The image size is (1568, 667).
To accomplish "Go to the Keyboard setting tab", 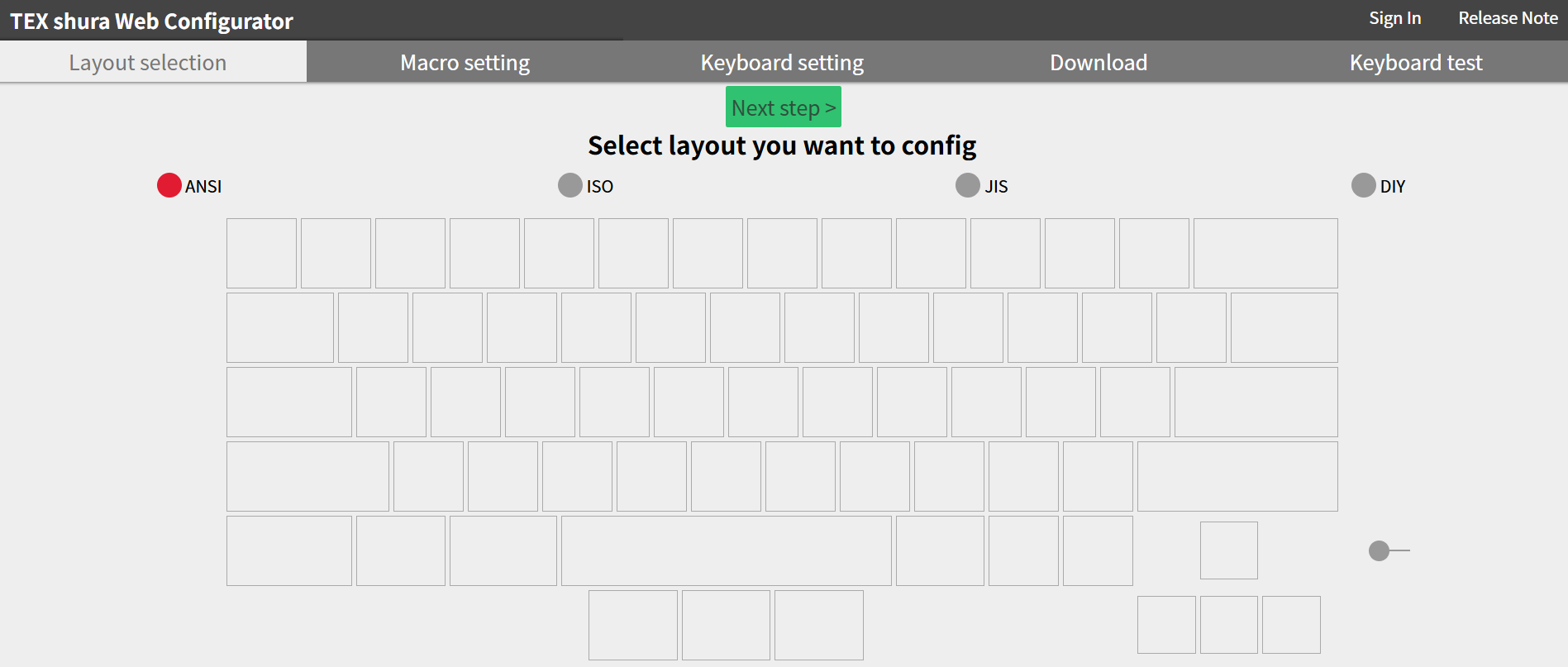I will [x=782, y=63].
